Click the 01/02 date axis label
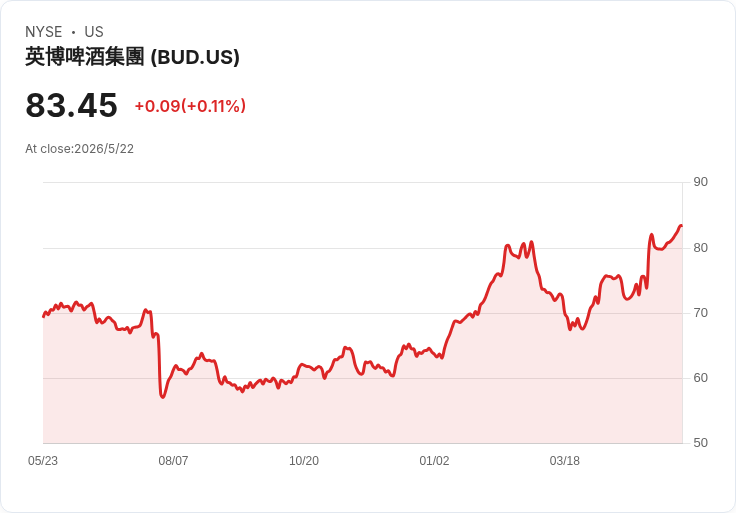This screenshot has height=513, width=736. click(x=434, y=461)
